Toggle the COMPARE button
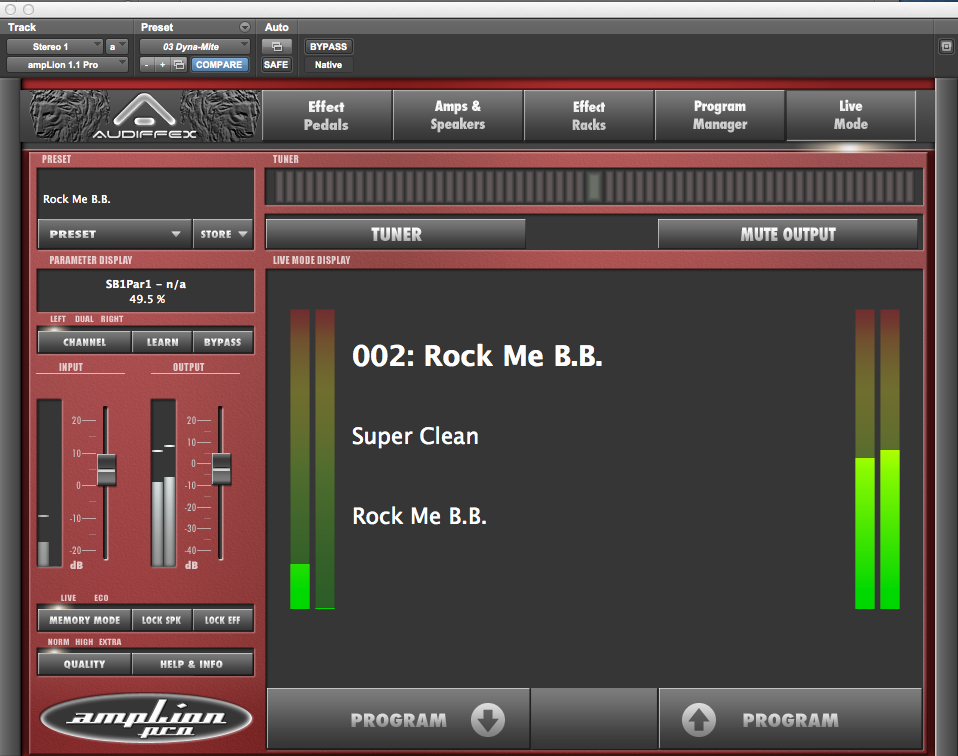This screenshot has height=756, width=958. point(219,65)
